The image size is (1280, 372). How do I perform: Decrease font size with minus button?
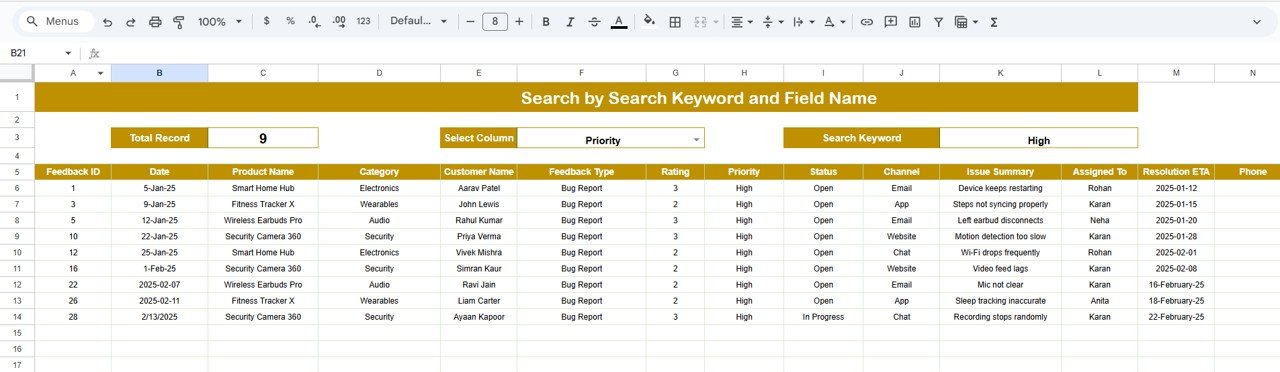[x=470, y=21]
